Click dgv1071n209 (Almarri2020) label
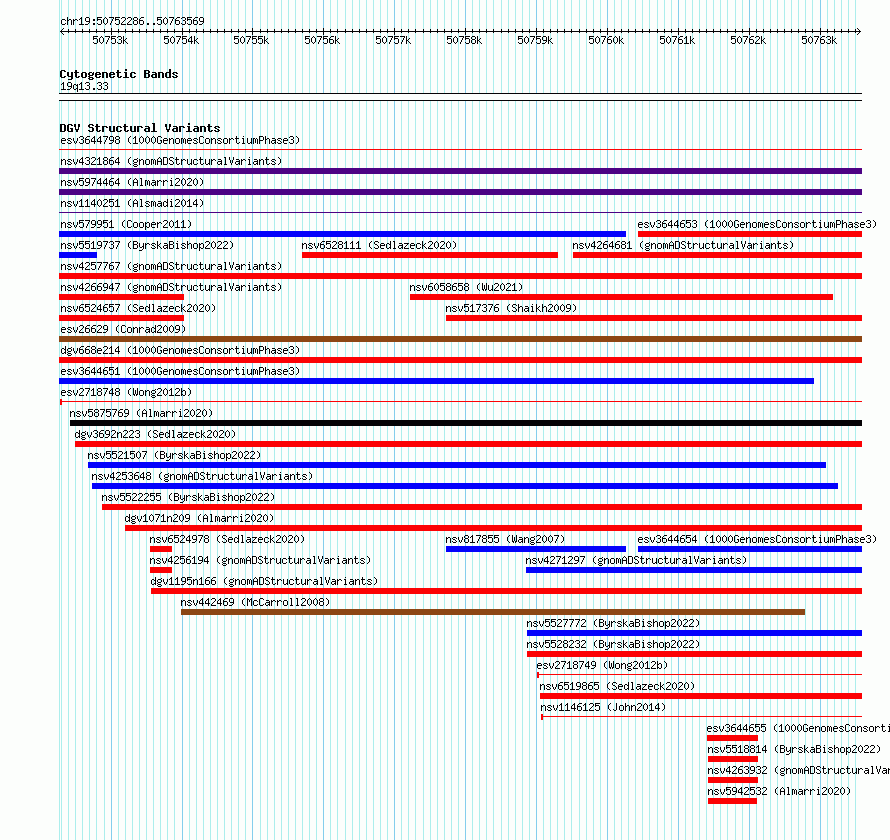Viewport: 890px width, 840px height. click(x=199, y=518)
